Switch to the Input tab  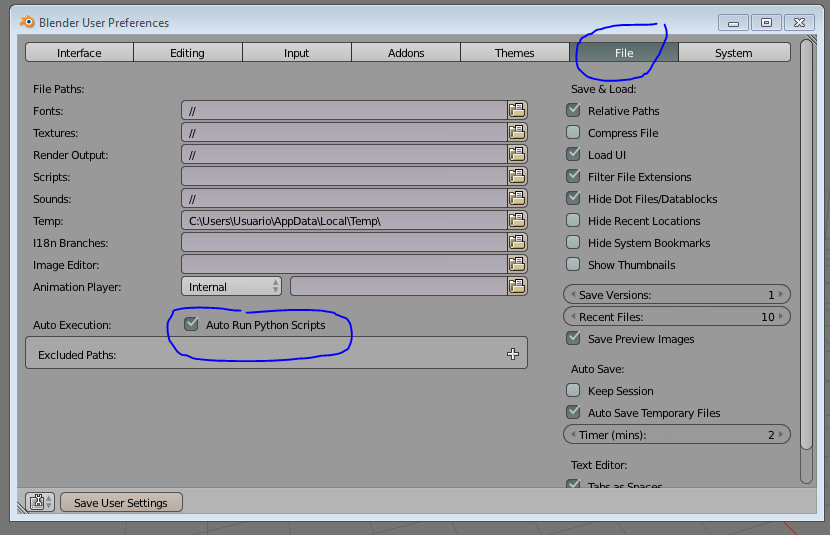tap(296, 52)
